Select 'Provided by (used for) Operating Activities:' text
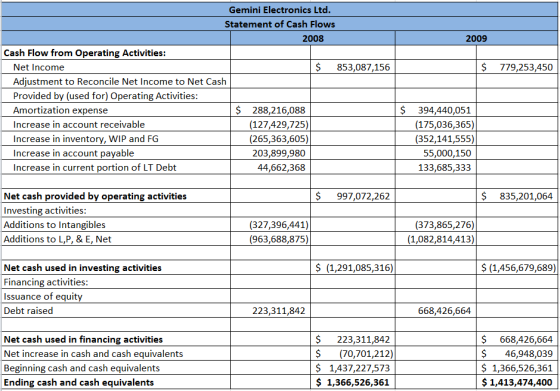 pos(105,96)
